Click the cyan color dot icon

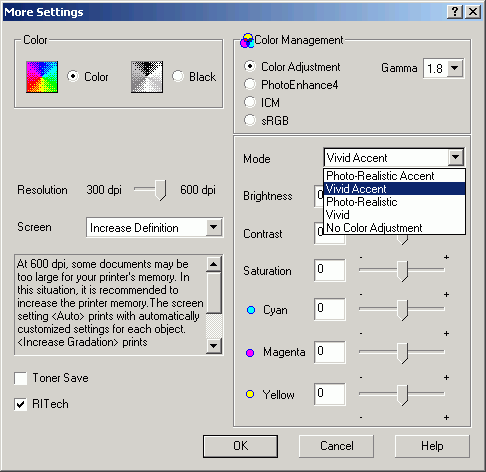coord(251,310)
